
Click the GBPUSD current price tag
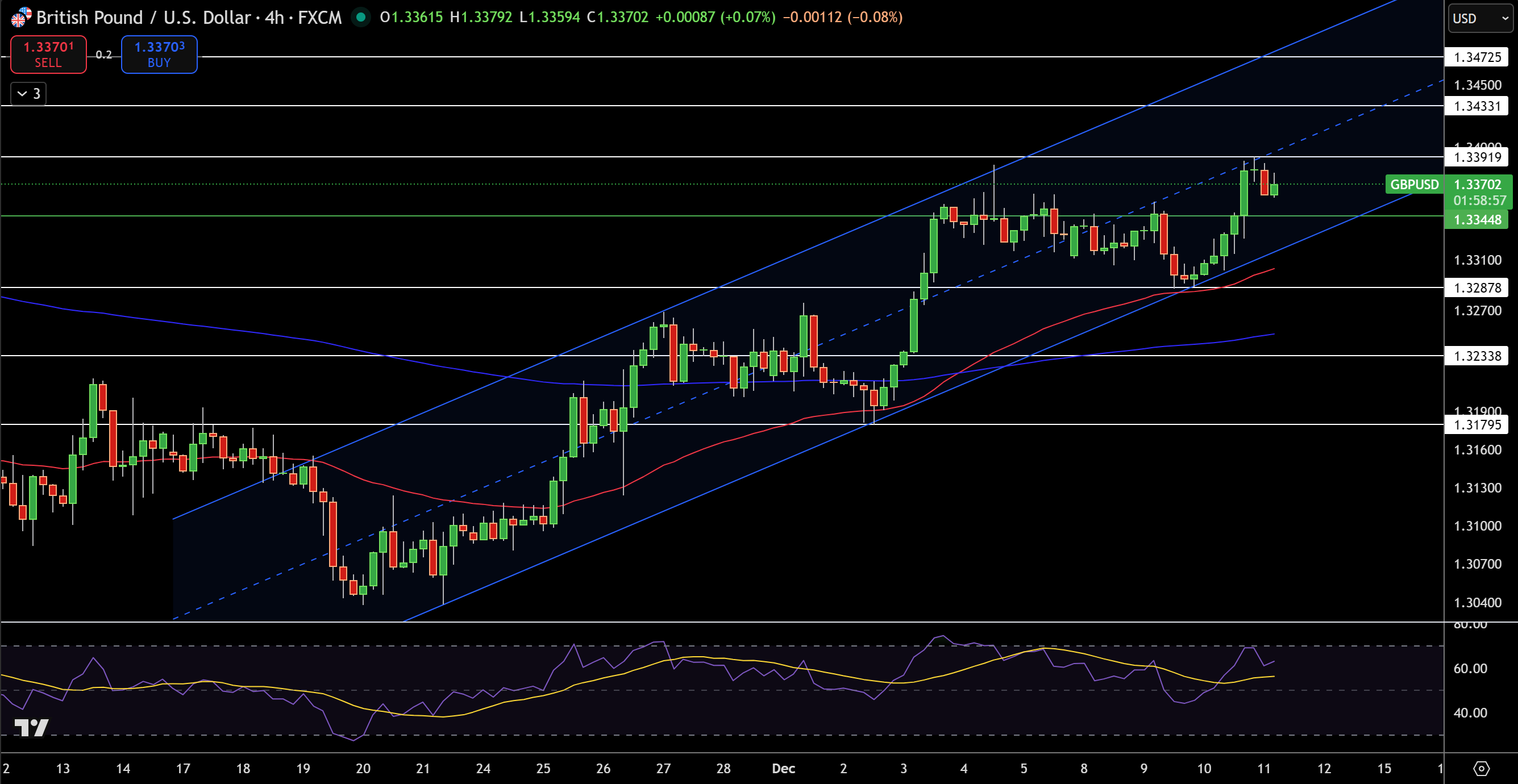1415,185
